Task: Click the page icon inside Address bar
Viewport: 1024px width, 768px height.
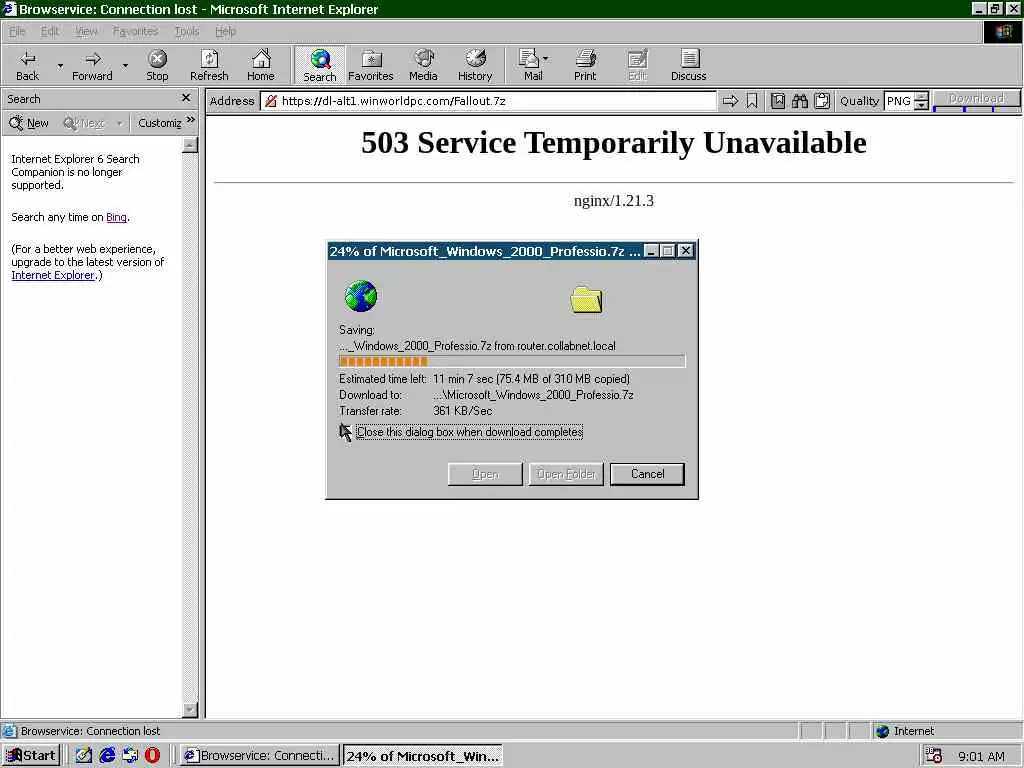Action: pyautogui.click(x=271, y=101)
